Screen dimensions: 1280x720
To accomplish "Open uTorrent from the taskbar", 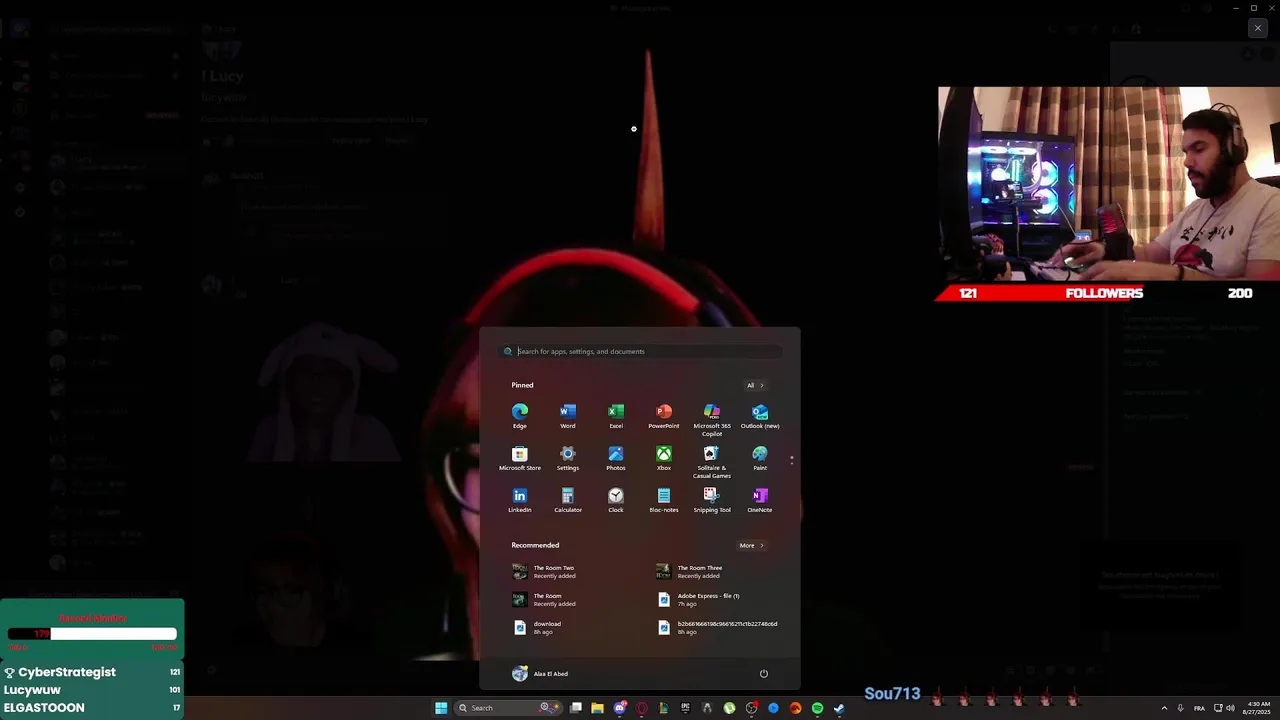I will (x=729, y=708).
